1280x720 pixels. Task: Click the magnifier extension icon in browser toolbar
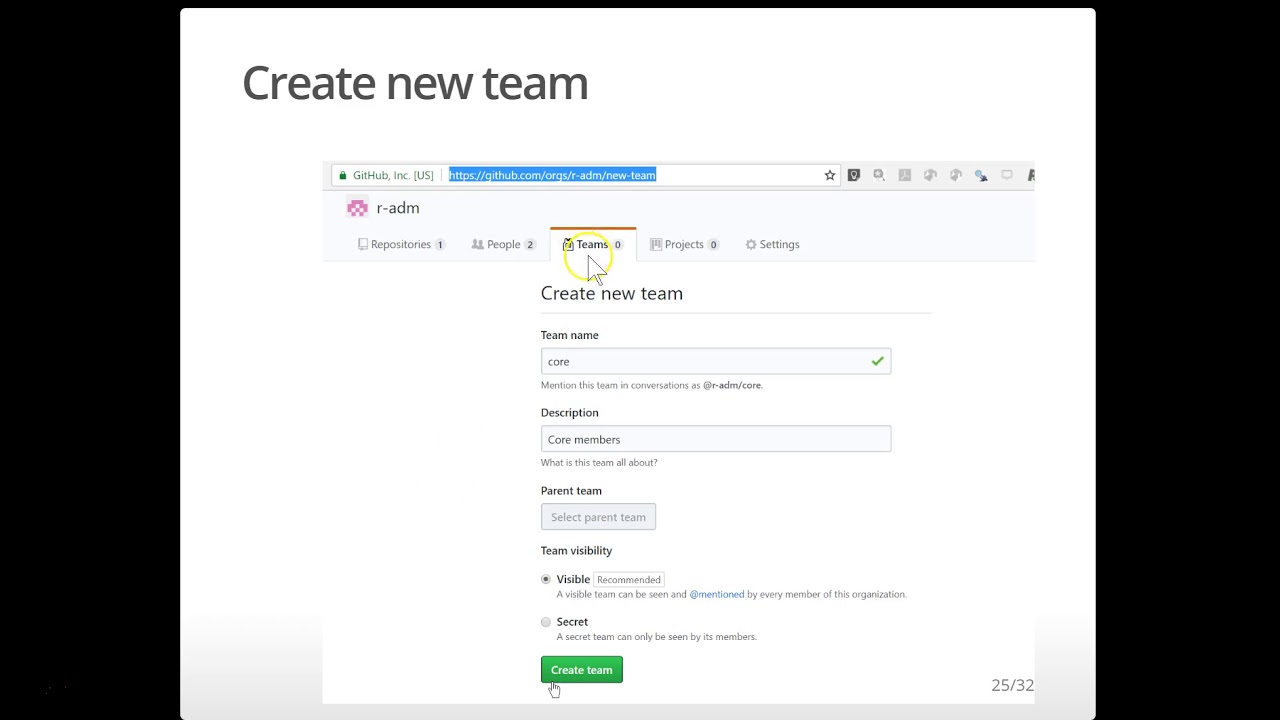point(879,175)
